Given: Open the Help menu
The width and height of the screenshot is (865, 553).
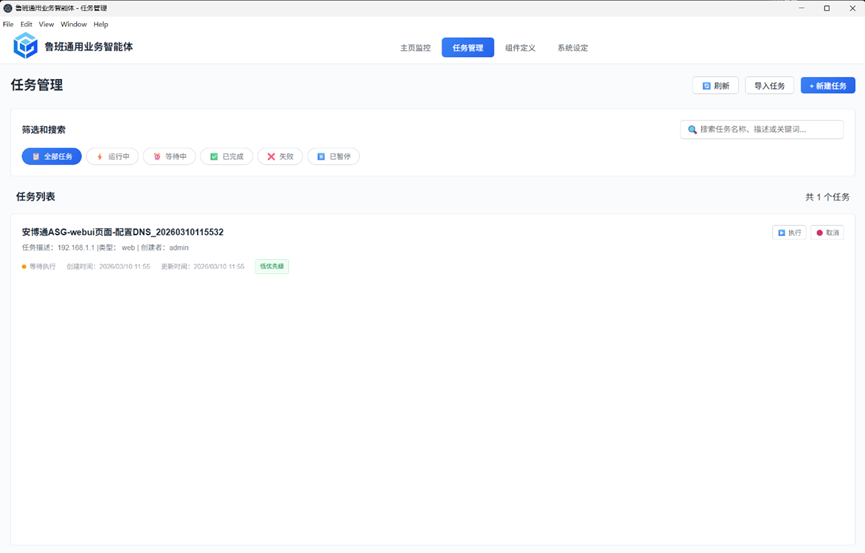Looking at the screenshot, I should 101,24.
